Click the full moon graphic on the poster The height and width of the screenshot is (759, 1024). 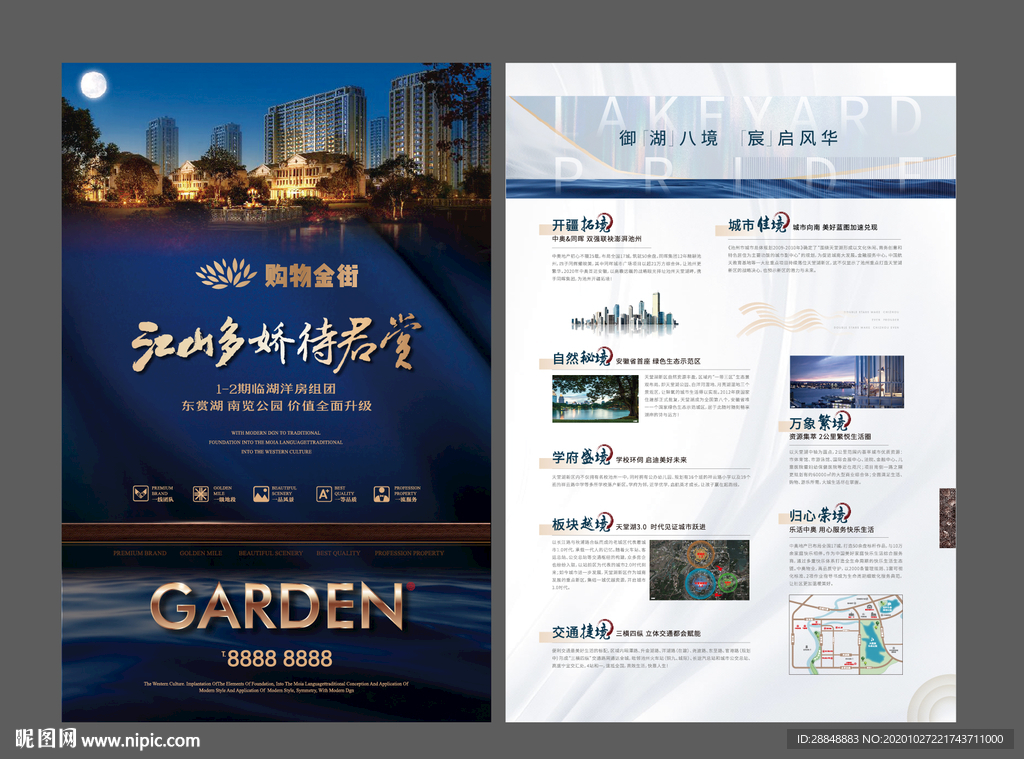tap(93, 85)
